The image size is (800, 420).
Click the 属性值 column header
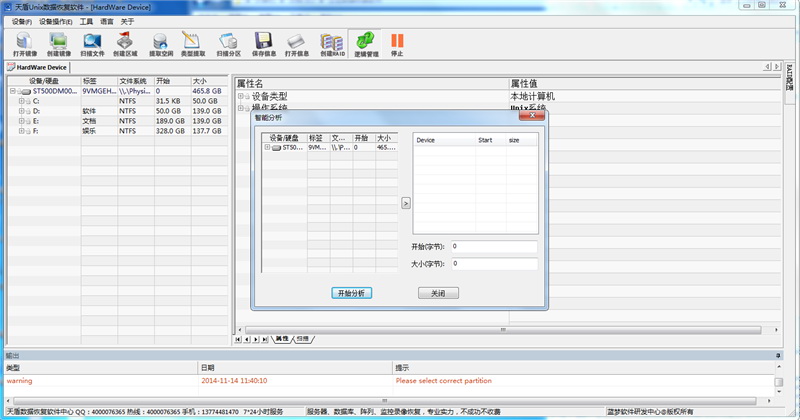pos(645,84)
